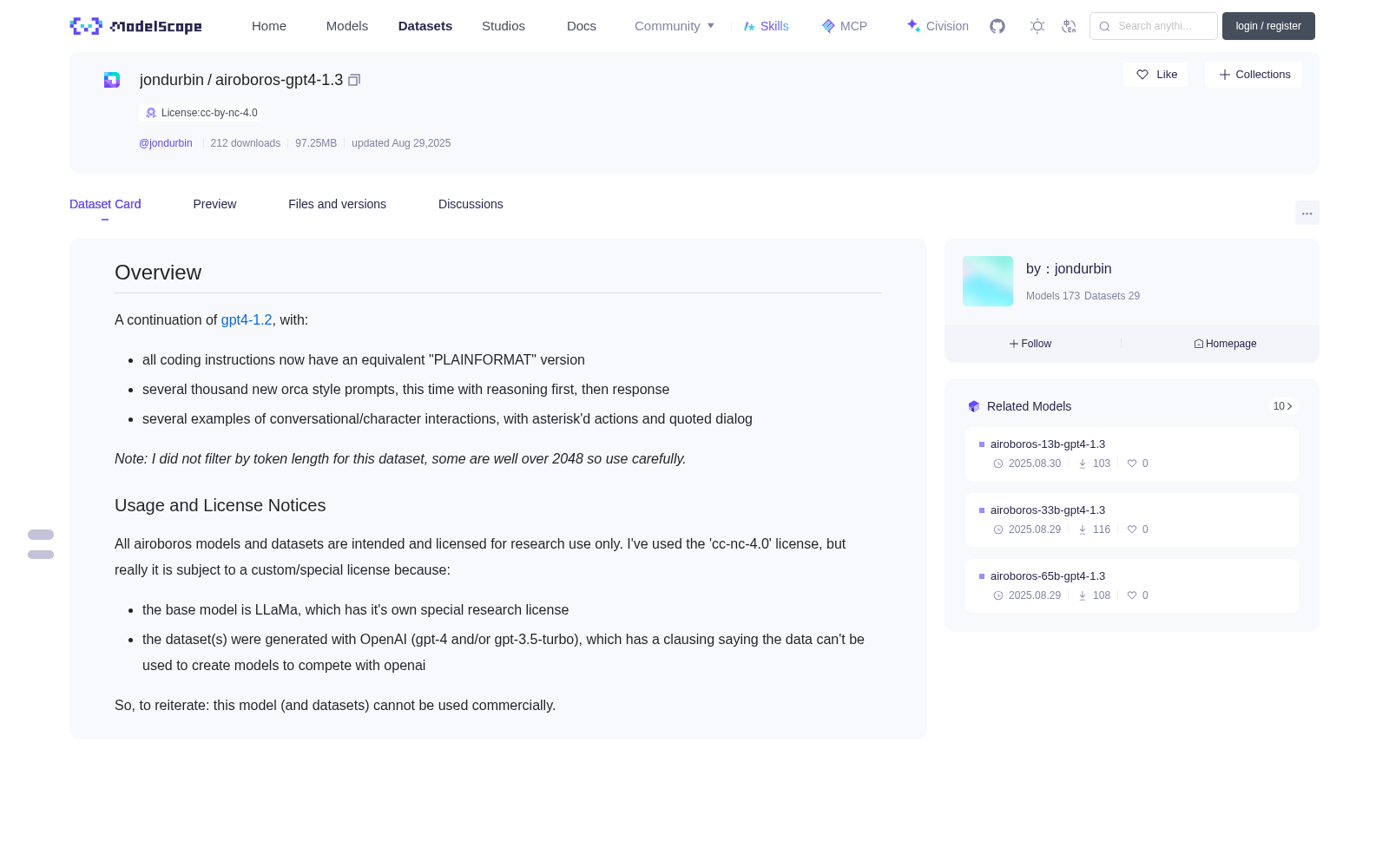Switch to the Discussions tab
Viewport: 1389px width, 868px height.
[471, 204]
